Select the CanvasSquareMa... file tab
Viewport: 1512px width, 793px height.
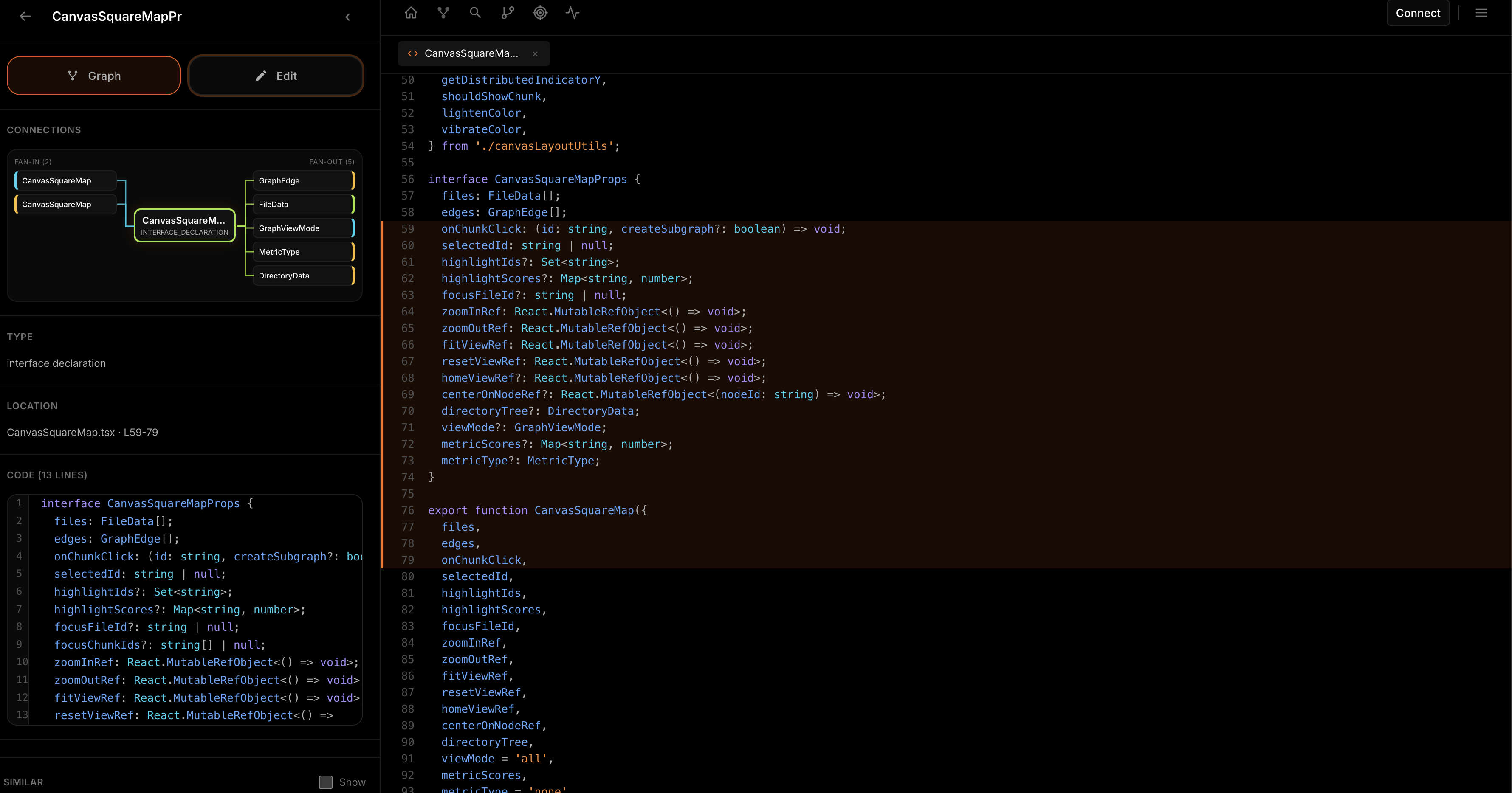[471, 53]
